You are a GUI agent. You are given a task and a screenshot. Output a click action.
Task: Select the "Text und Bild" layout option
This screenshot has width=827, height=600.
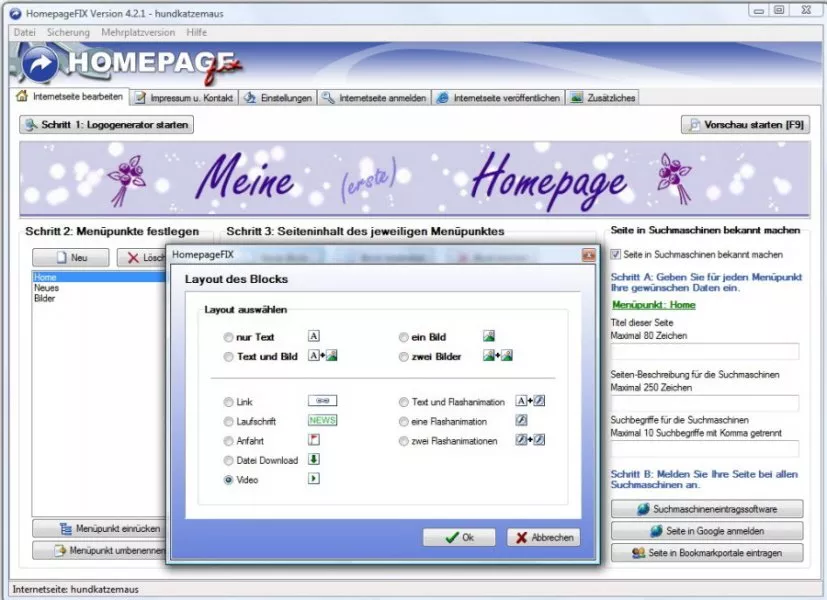(x=231, y=357)
